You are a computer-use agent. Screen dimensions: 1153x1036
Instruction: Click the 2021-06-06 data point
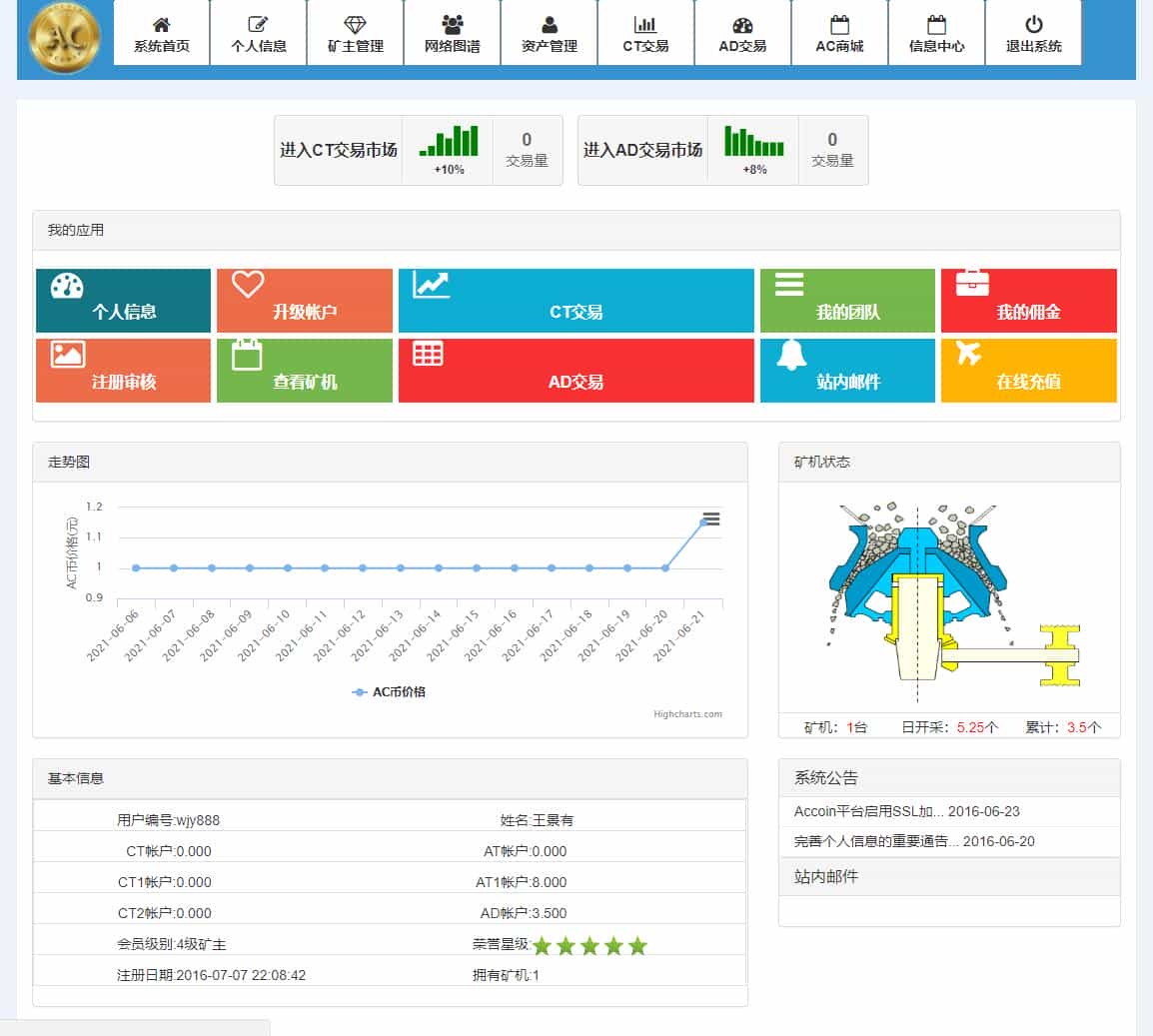pyautogui.click(x=136, y=567)
